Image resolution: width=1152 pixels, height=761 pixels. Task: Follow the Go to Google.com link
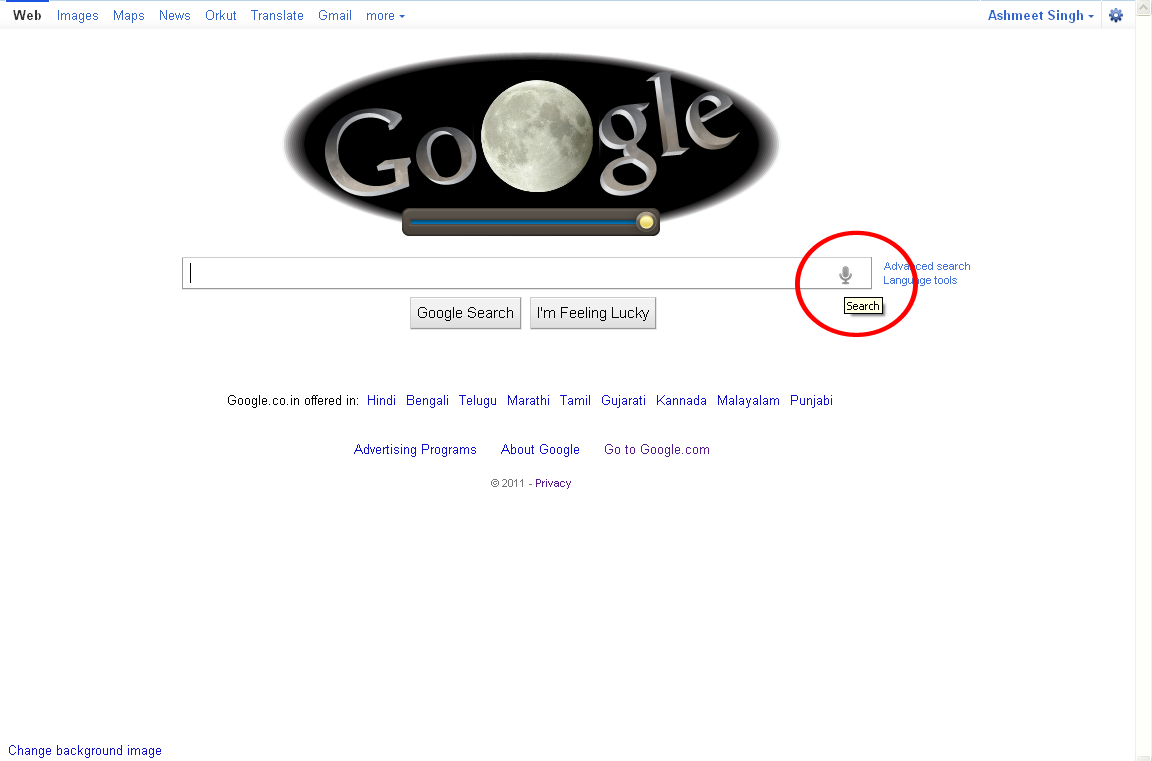point(657,450)
